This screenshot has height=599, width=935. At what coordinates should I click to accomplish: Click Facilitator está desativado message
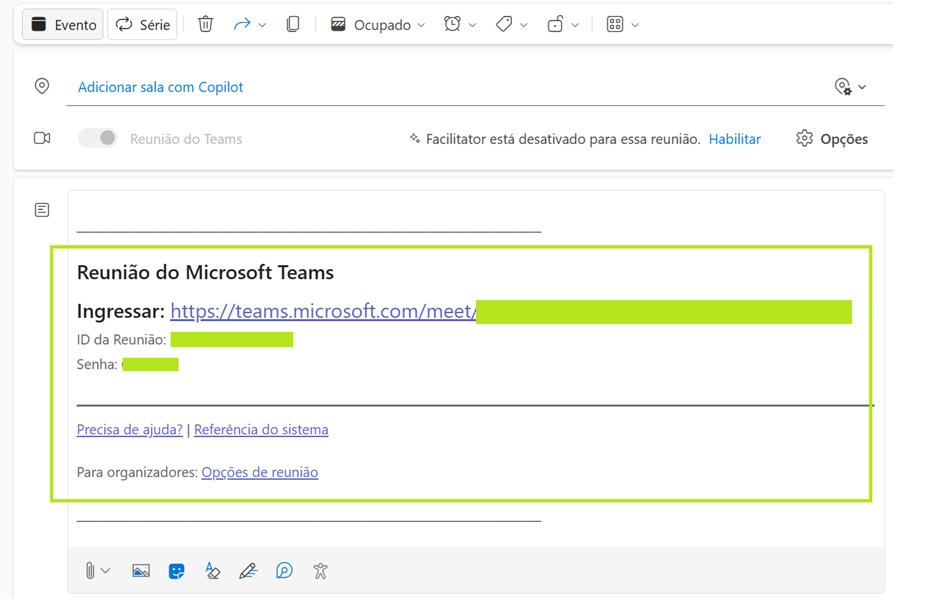pyautogui.click(x=563, y=139)
